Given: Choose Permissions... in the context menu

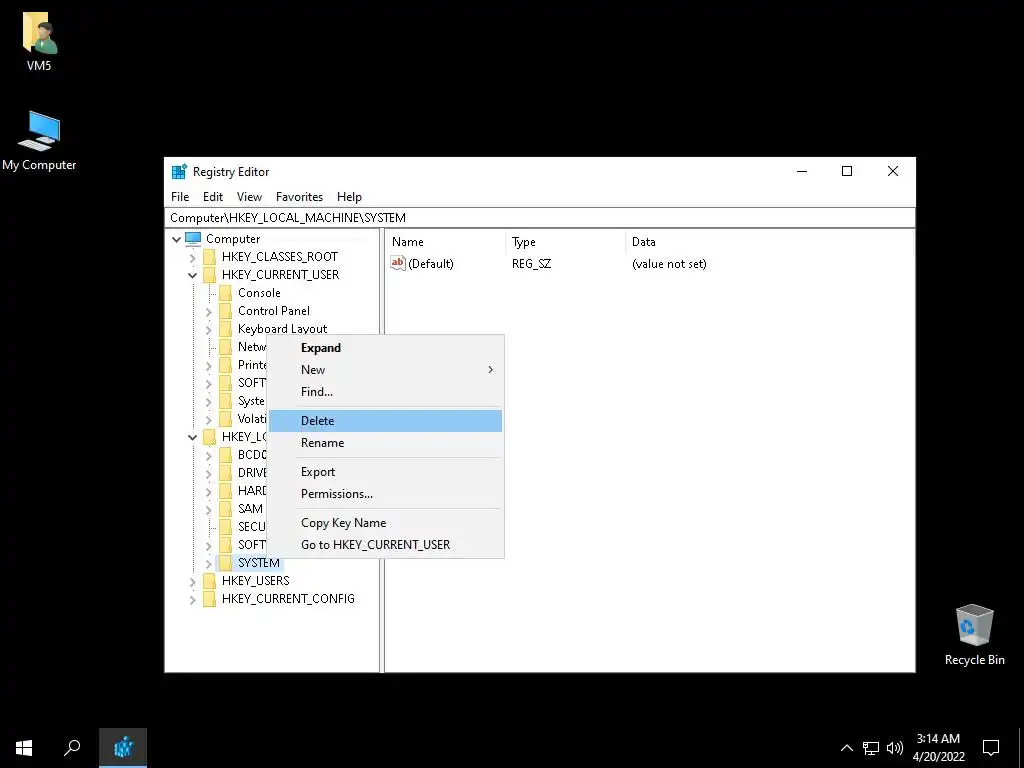Looking at the screenshot, I should [385, 494].
